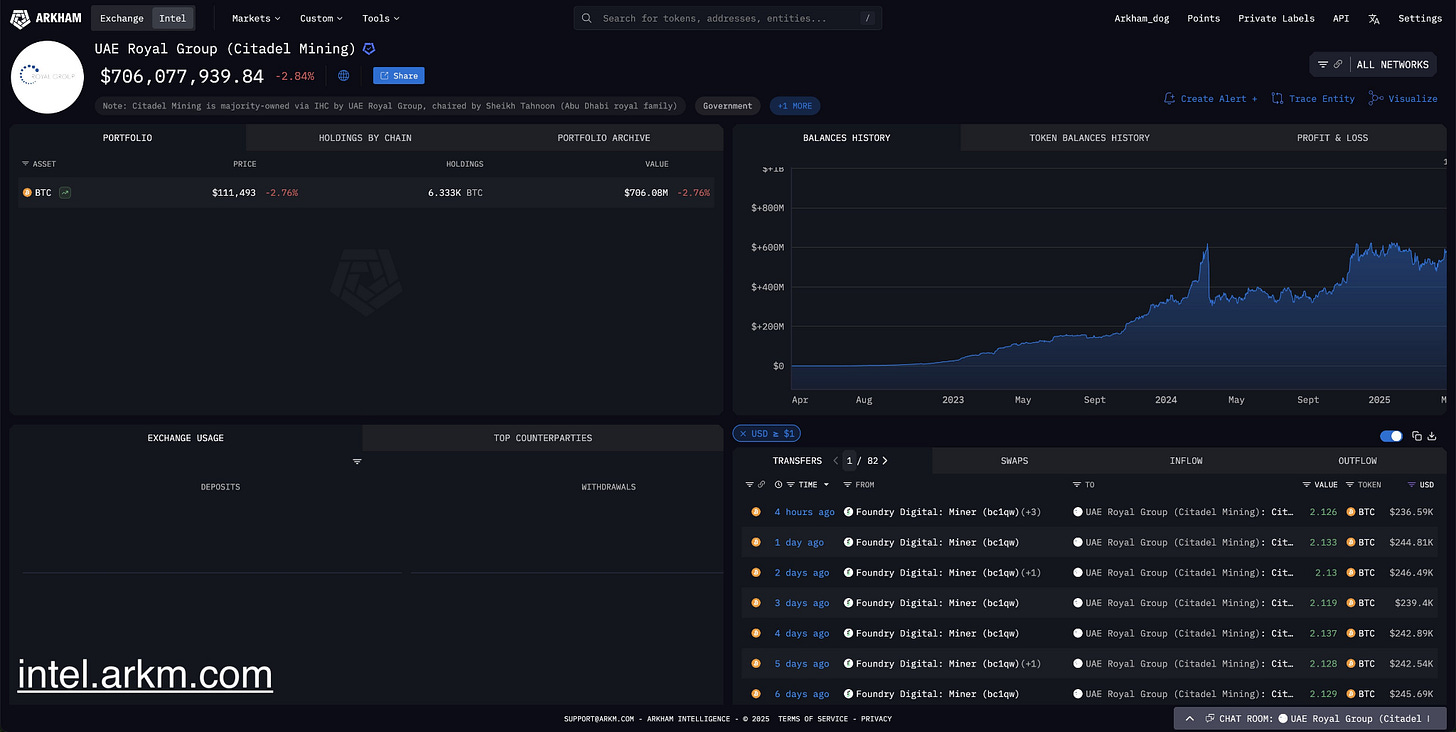Viewport: 1456px width, 732px height.
Task: Expand the (+1) senders on the 2 days ago row
Action: [x=1030, y=573]
